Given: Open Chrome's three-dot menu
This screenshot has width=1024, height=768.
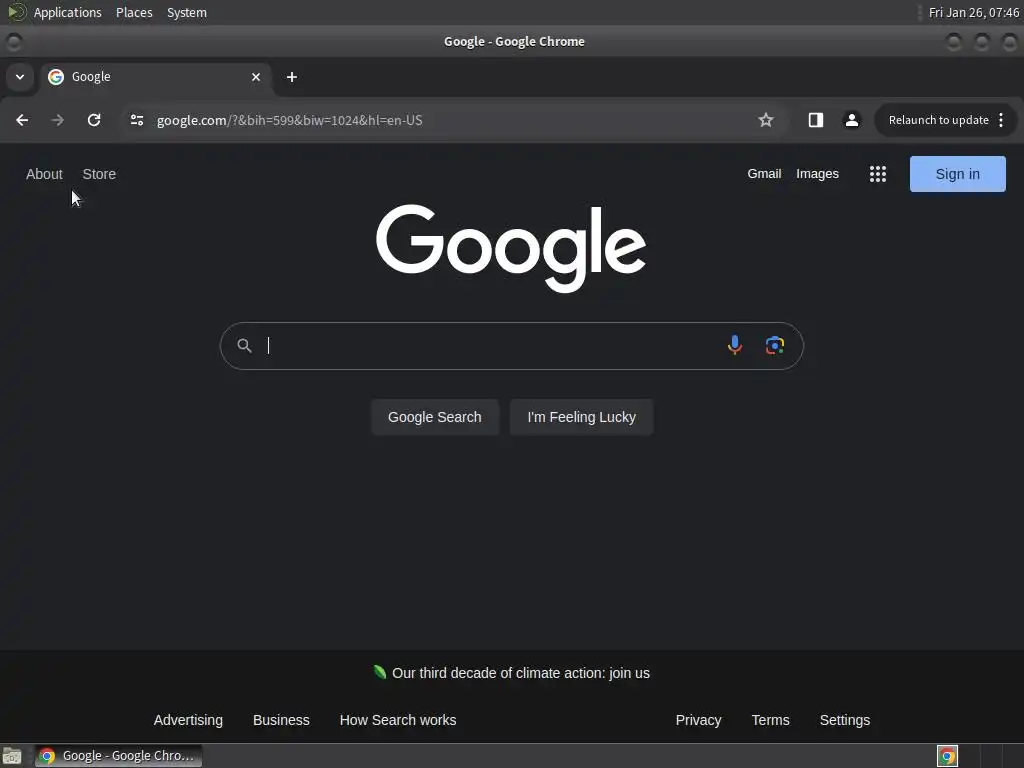Looking at the screenshot, I should 1001,120.
